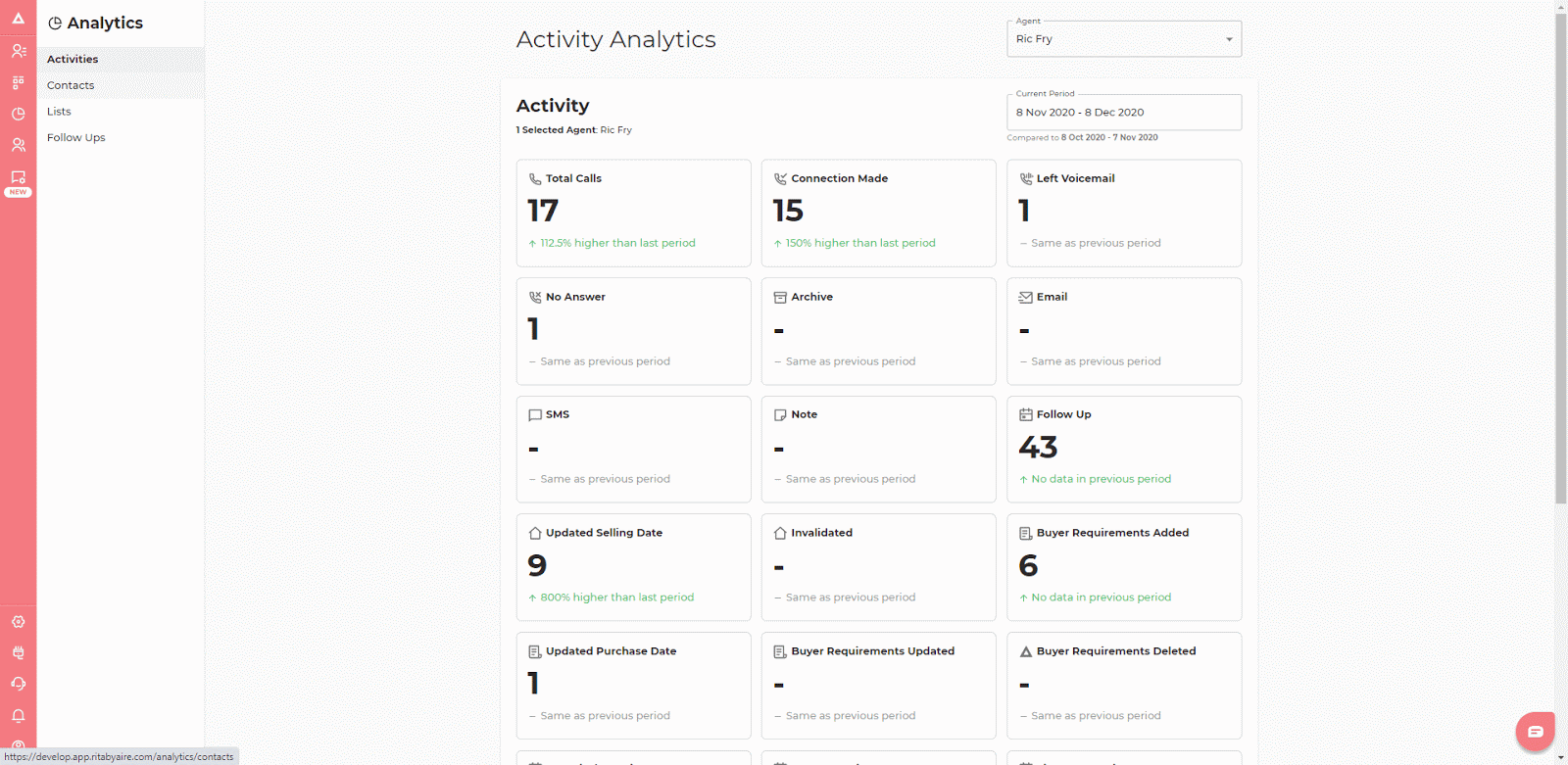Open the settings gear icon in sidebar

point(18,622)
